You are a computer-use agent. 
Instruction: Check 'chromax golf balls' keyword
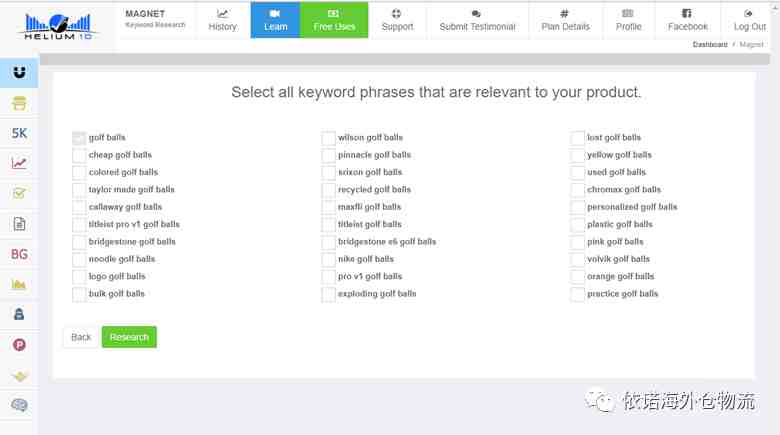(578, 190)
